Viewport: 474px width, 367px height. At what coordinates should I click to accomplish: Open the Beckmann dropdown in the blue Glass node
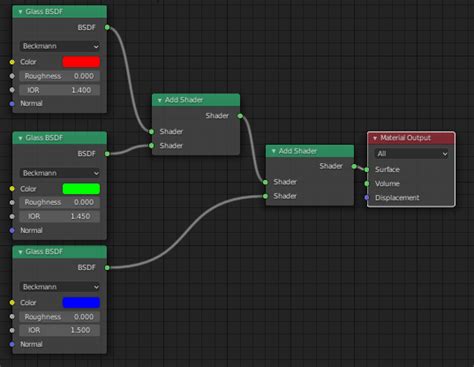tap(60, 287)
